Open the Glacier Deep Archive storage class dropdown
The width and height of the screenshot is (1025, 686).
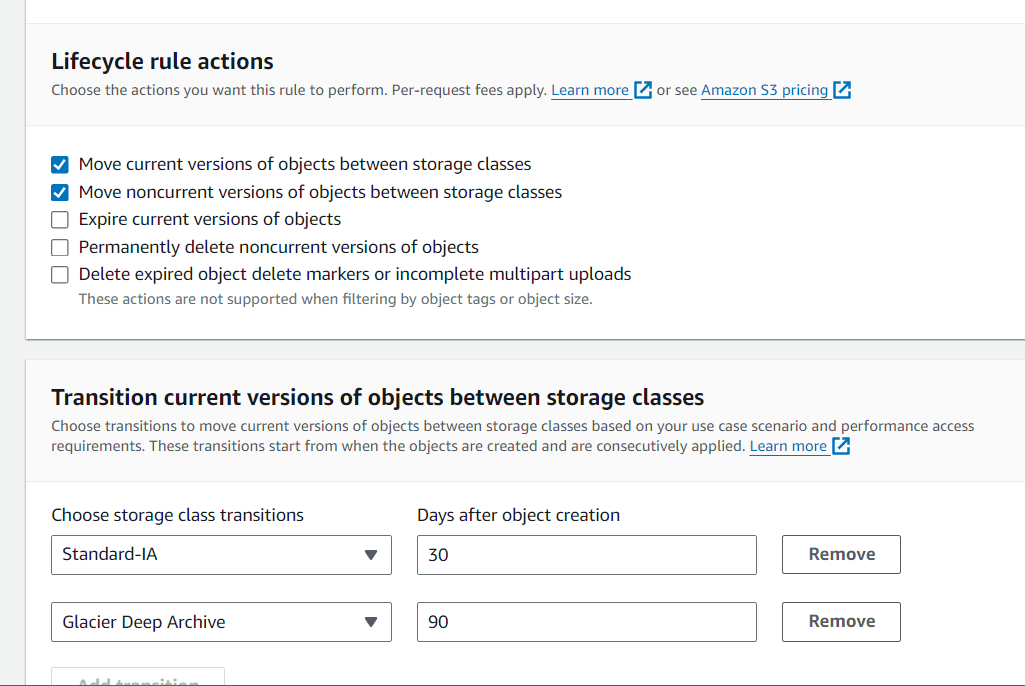pyautogui.click(x=222, y=622)
